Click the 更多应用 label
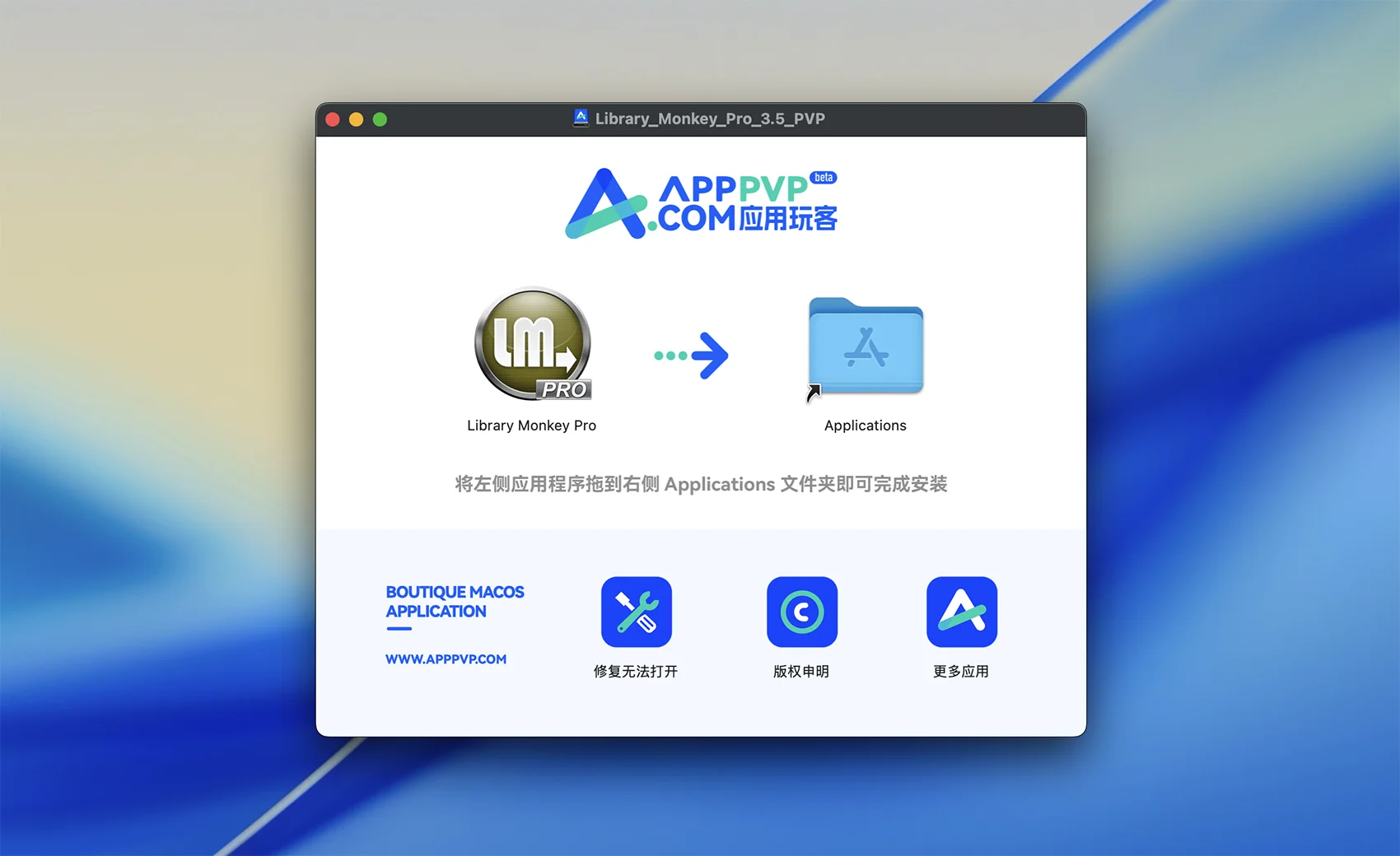 coord(961,672)
